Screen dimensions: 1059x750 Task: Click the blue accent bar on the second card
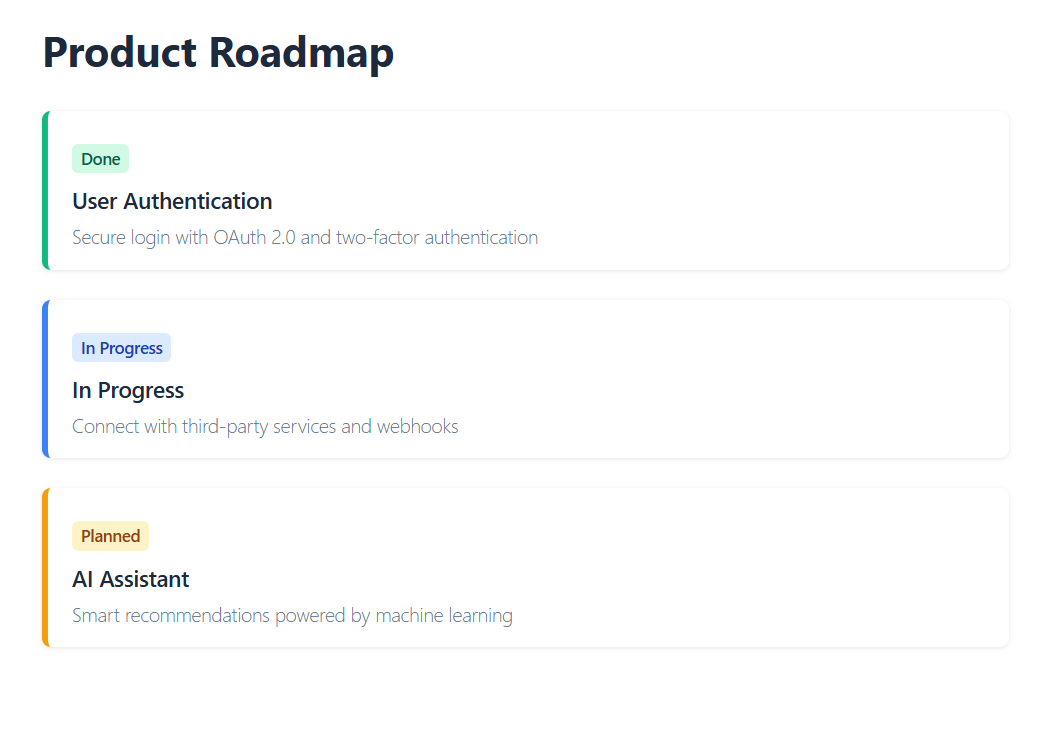tap(45, 379)
